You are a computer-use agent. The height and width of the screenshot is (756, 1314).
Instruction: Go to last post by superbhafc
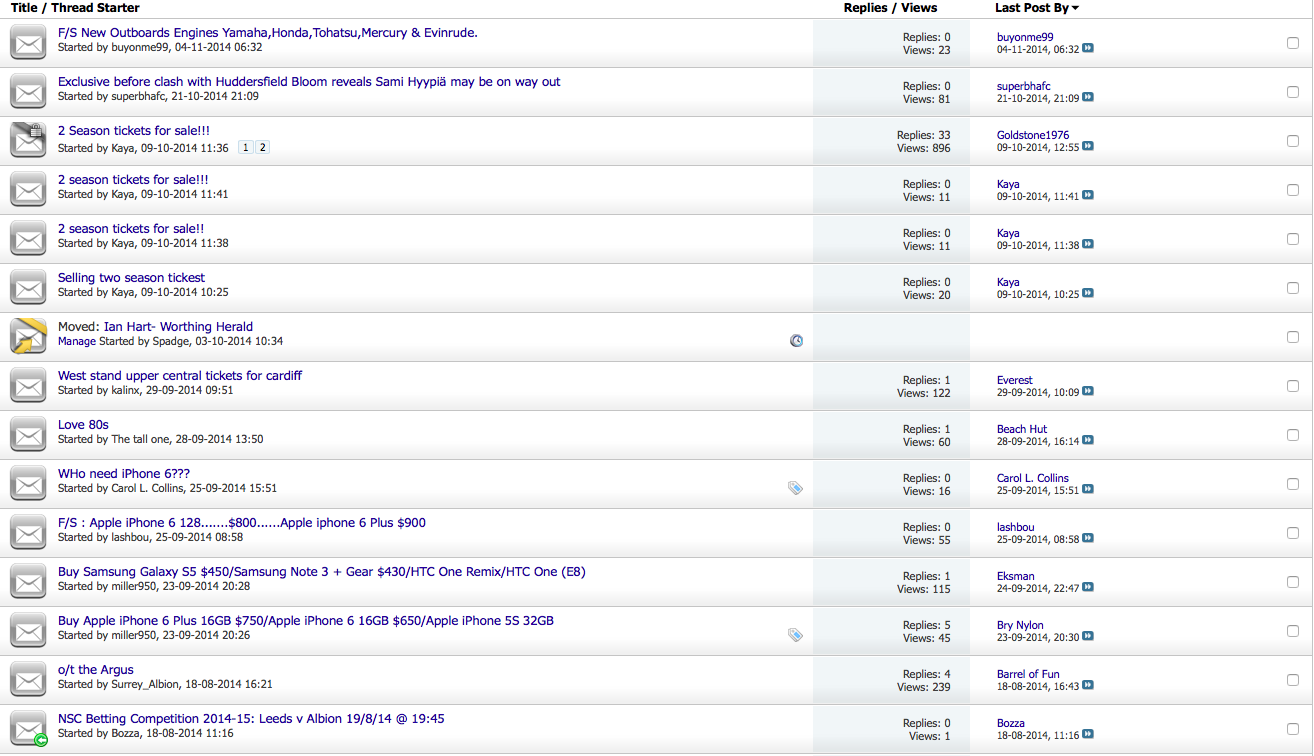point(1088,97)
